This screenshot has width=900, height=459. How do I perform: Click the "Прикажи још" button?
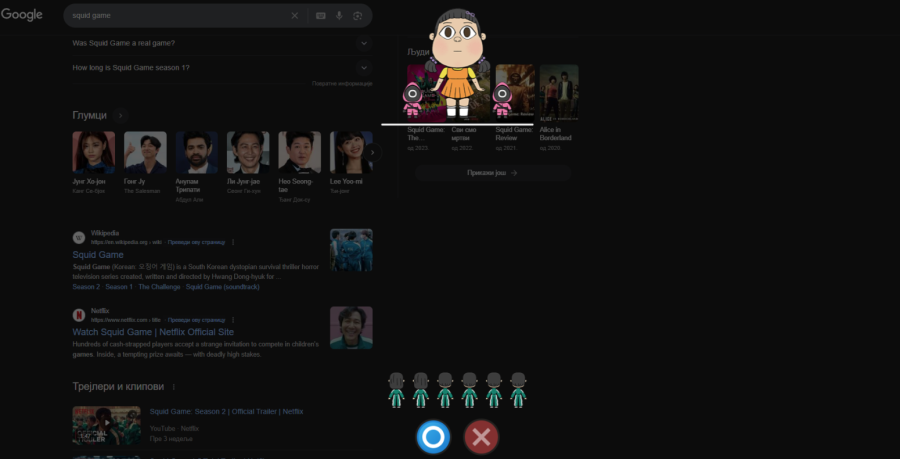[492, 173]
